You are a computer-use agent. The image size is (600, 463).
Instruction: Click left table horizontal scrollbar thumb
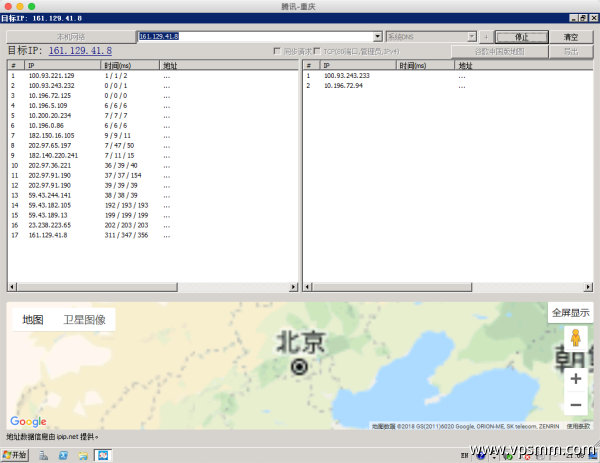click(x=97, y=287)
